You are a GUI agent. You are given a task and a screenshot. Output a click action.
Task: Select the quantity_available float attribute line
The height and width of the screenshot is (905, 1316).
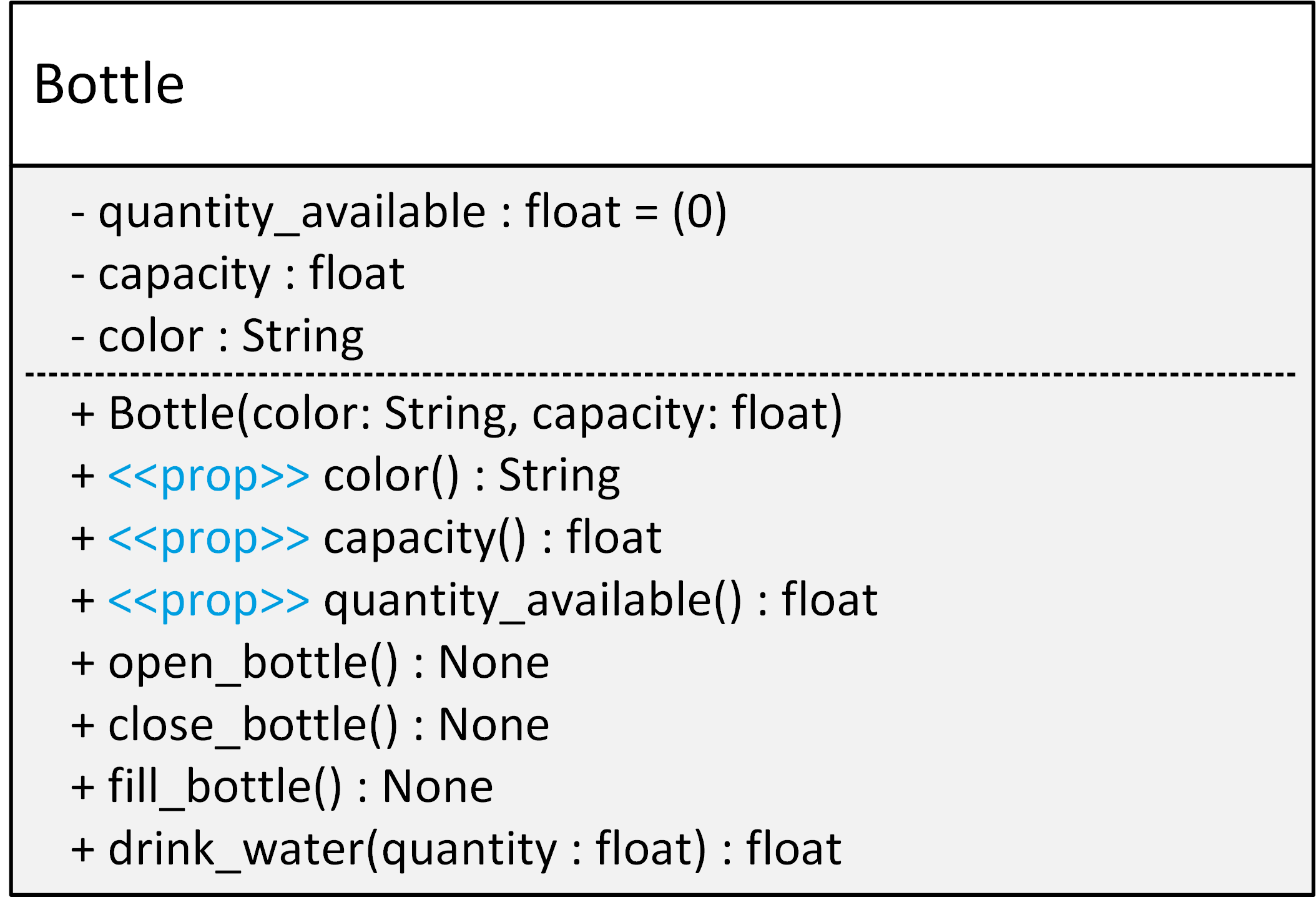coord(399,213)
